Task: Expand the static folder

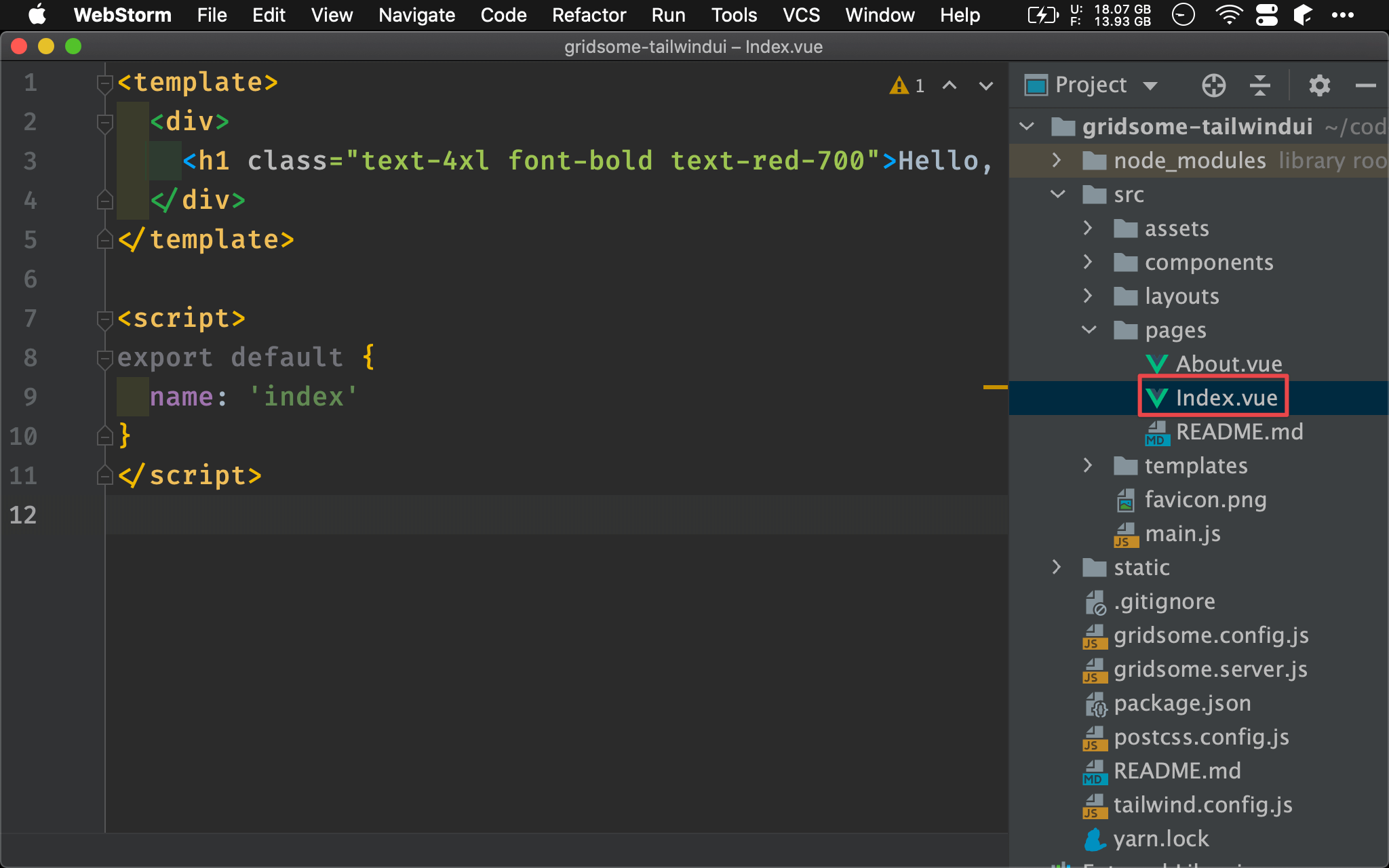Action: click(1057, 567)
